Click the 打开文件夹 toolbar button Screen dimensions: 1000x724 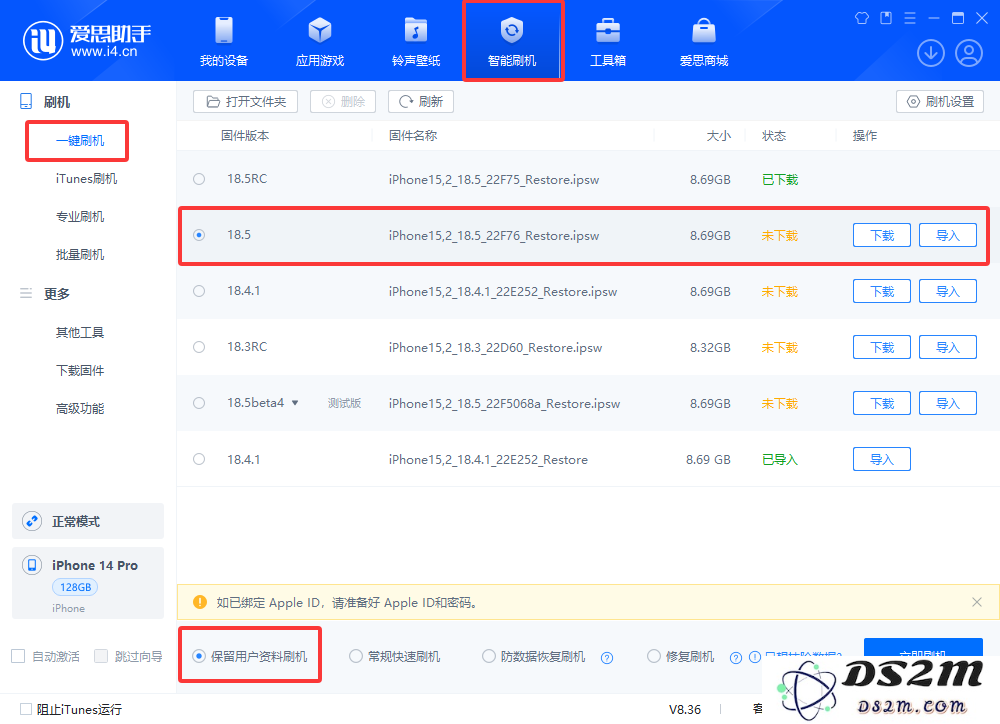click(x=246, y=101)
